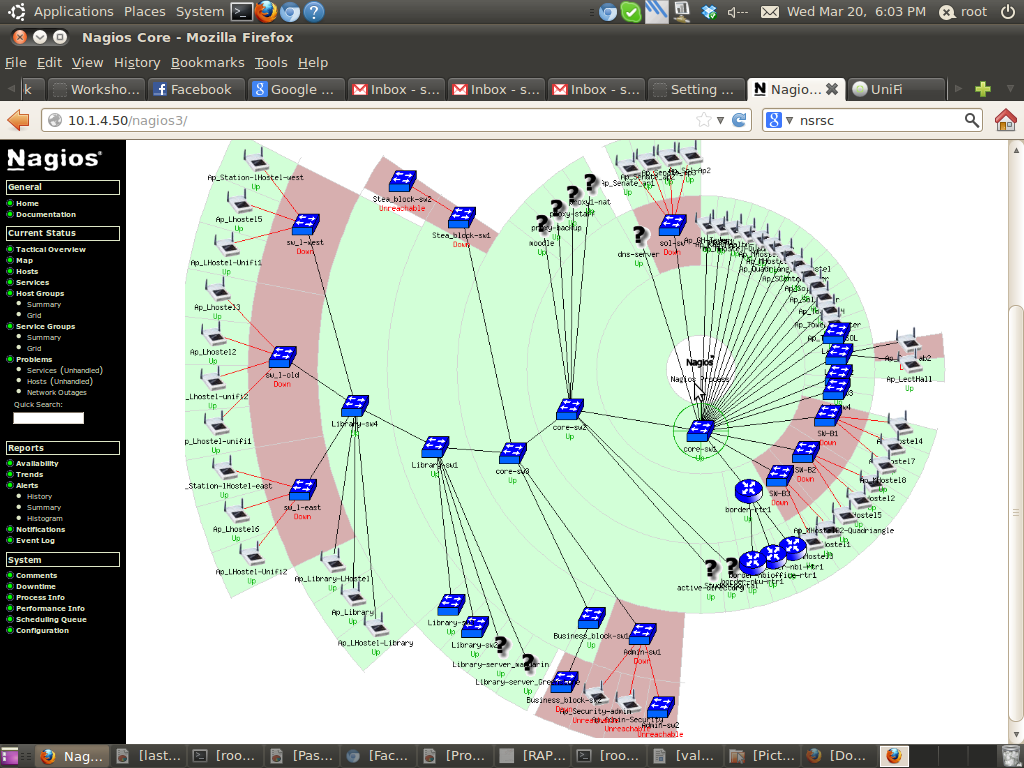Open the sw_l-west down switch icon

304,224
